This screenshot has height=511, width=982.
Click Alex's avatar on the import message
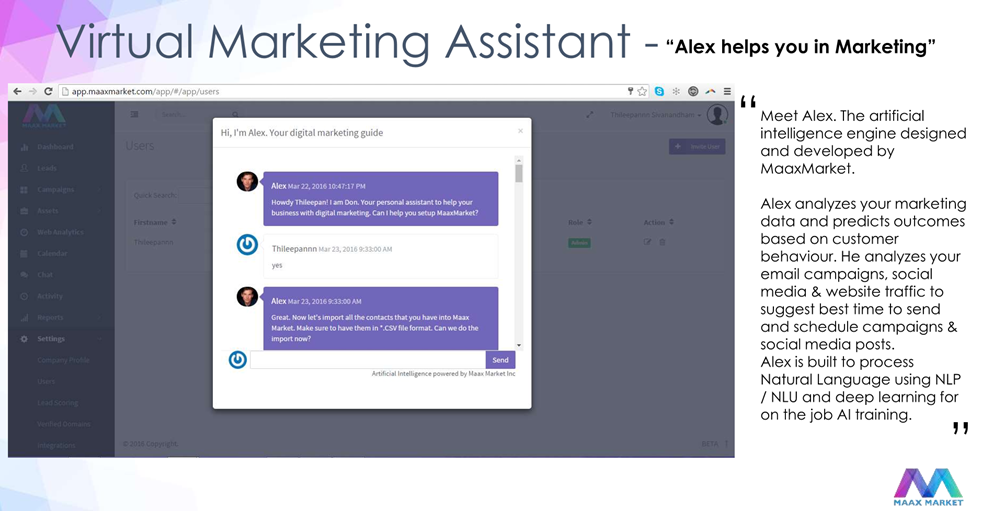(247, 297)
